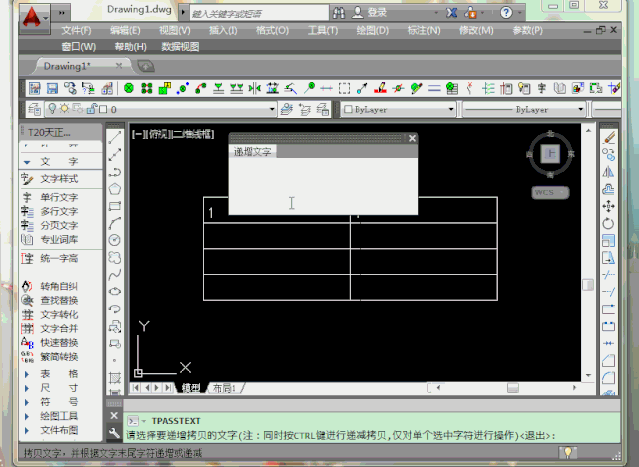Click the 字 character icon in the top toolbar
The height and width of the screenshot is (467, 639).
(x=542, y=88)
